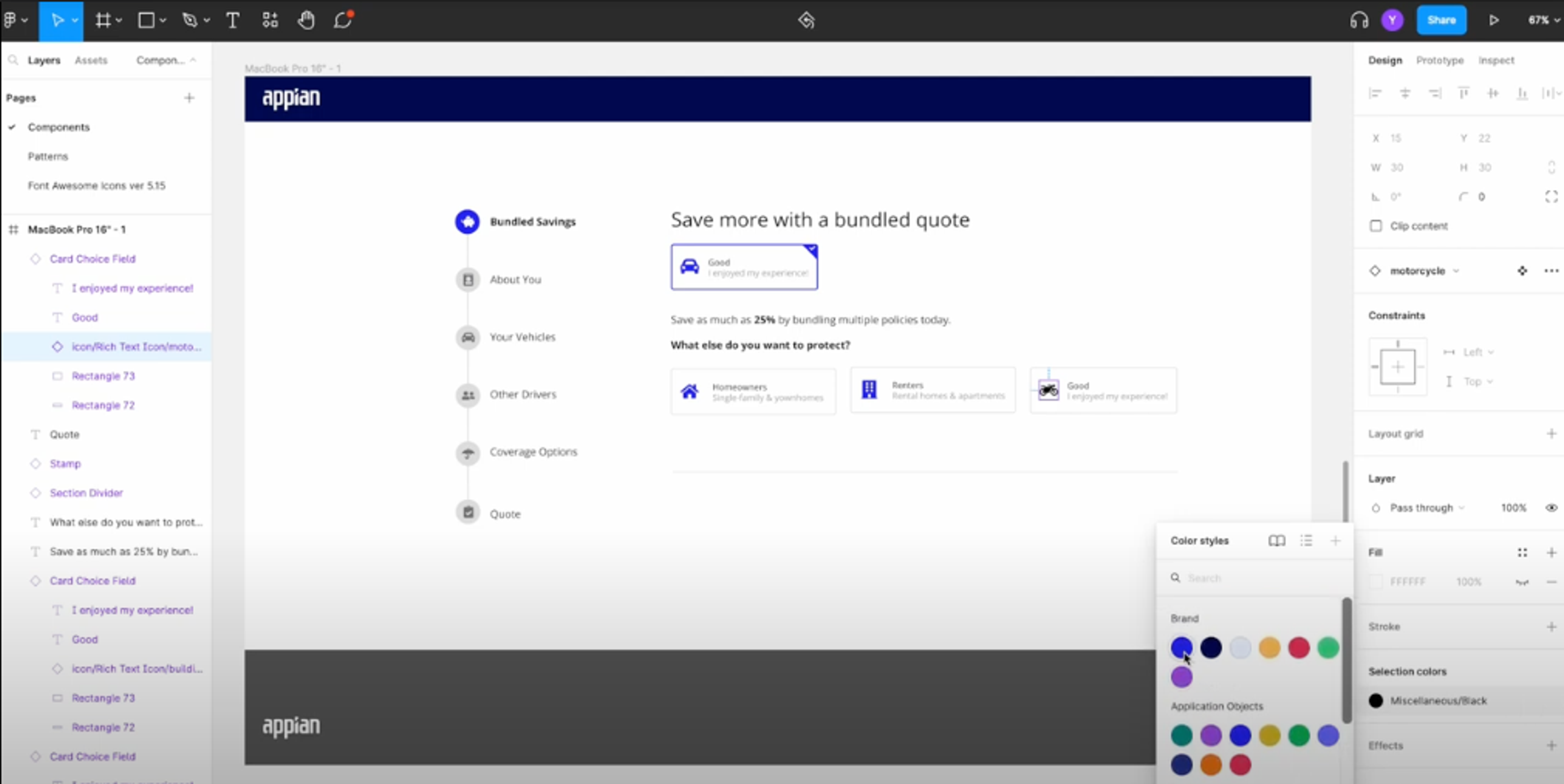Select the Frame tool
This screenshot has height=784, width=1564.
[103, 20]
